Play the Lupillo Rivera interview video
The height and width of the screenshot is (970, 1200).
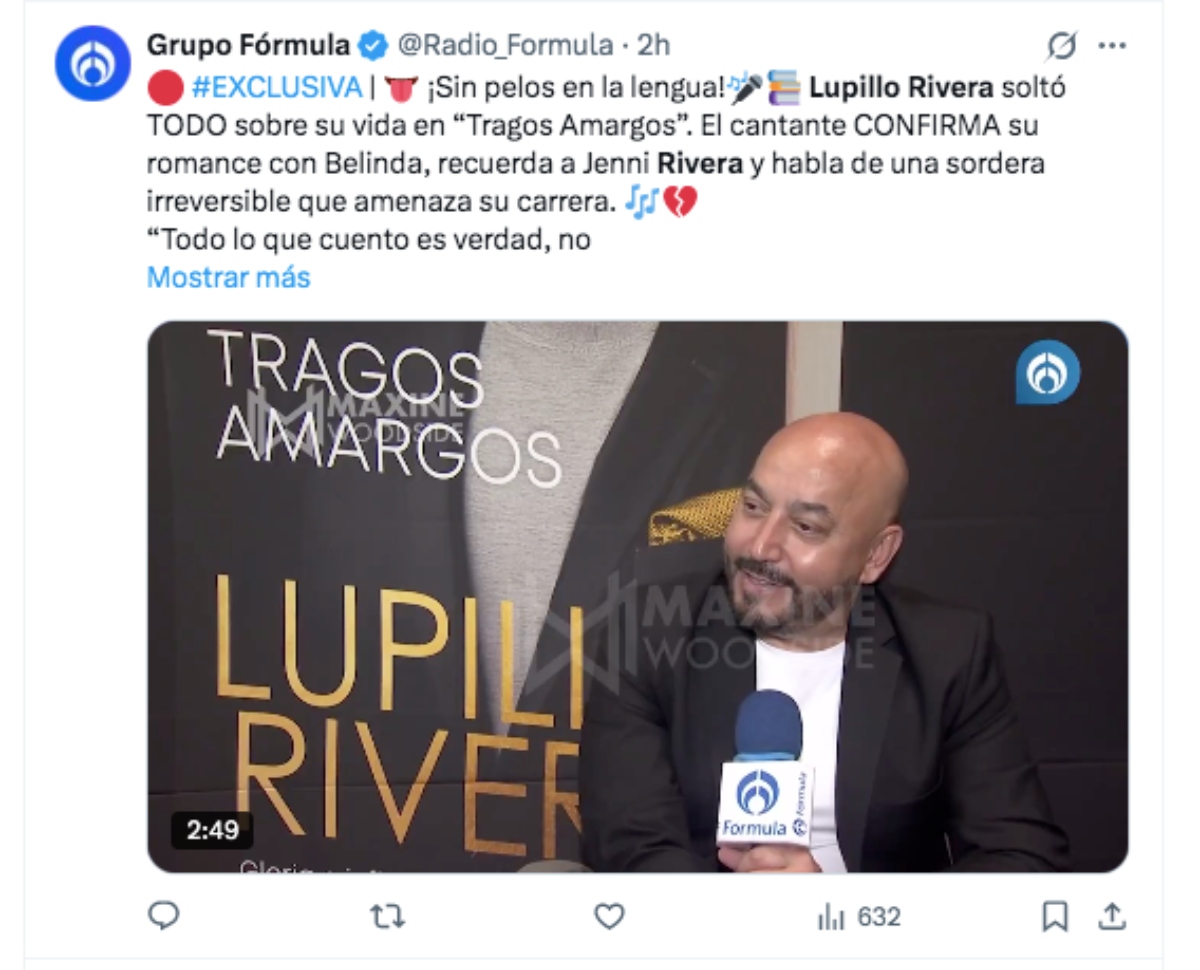[638, 597]
